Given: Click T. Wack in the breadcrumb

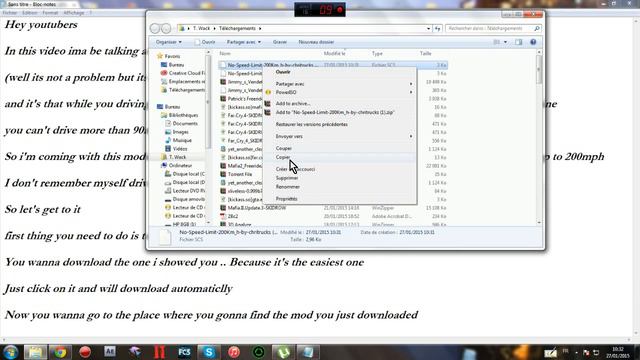Looking at the screenshot, I should coord(201,29).
